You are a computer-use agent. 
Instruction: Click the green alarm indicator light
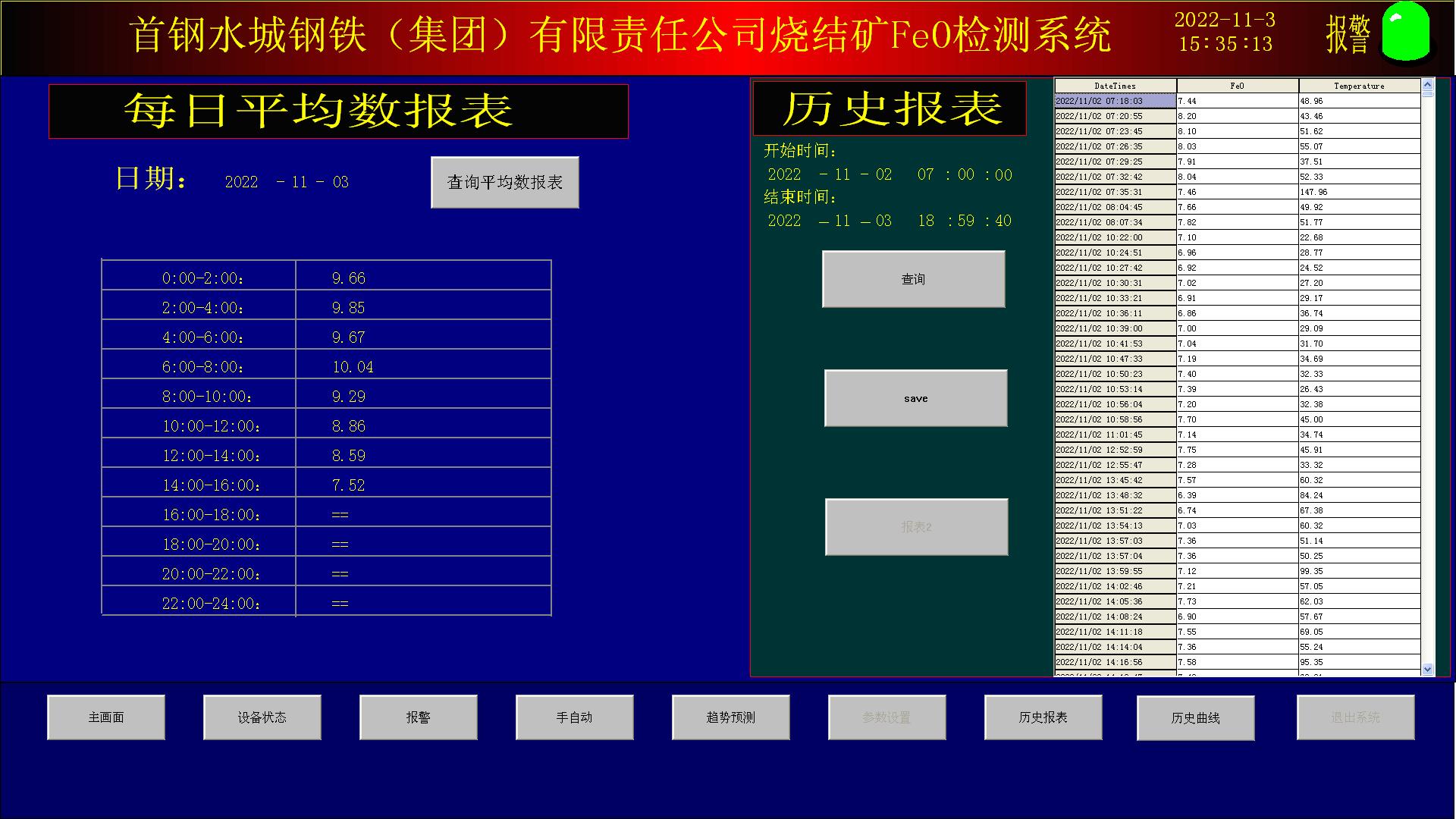[1406, 31]
